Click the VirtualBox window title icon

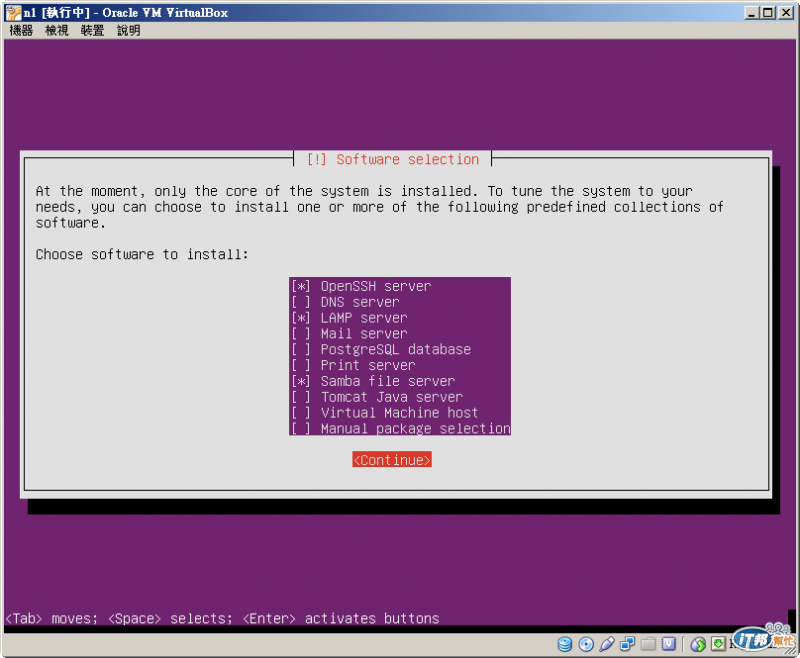point(13,13)
